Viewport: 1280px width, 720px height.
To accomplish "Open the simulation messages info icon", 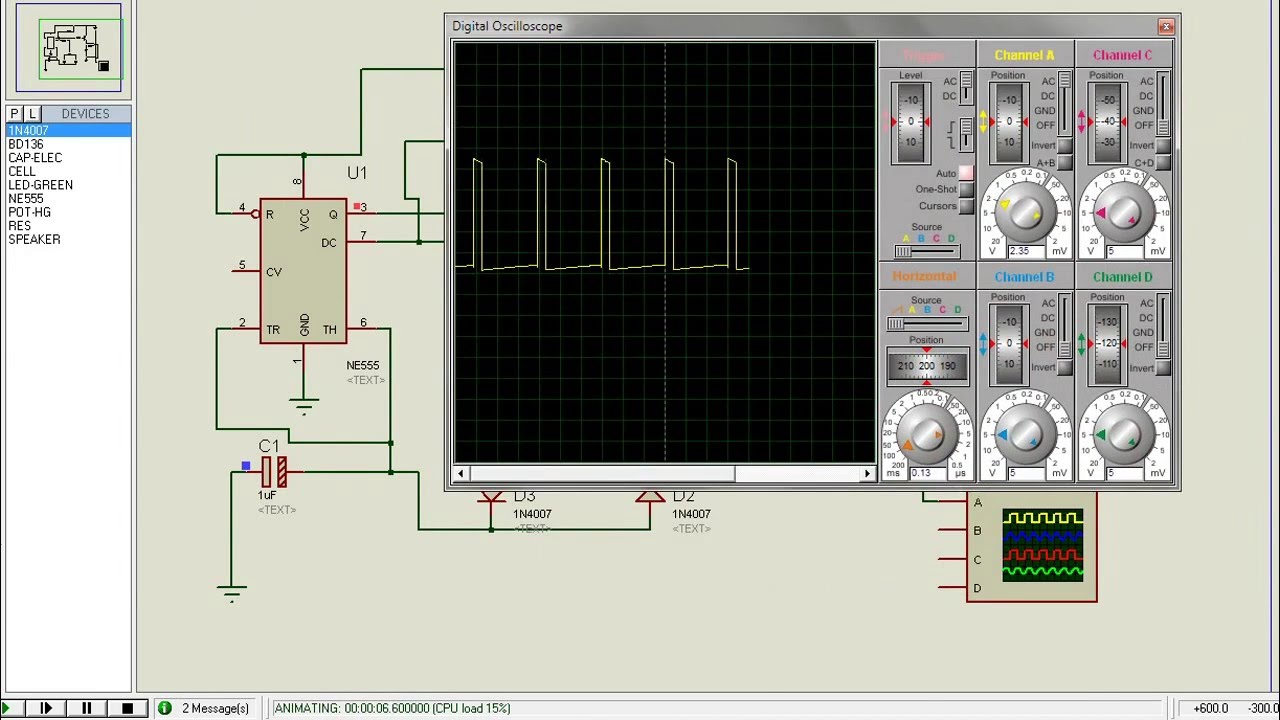I will (x=165, y=708).
